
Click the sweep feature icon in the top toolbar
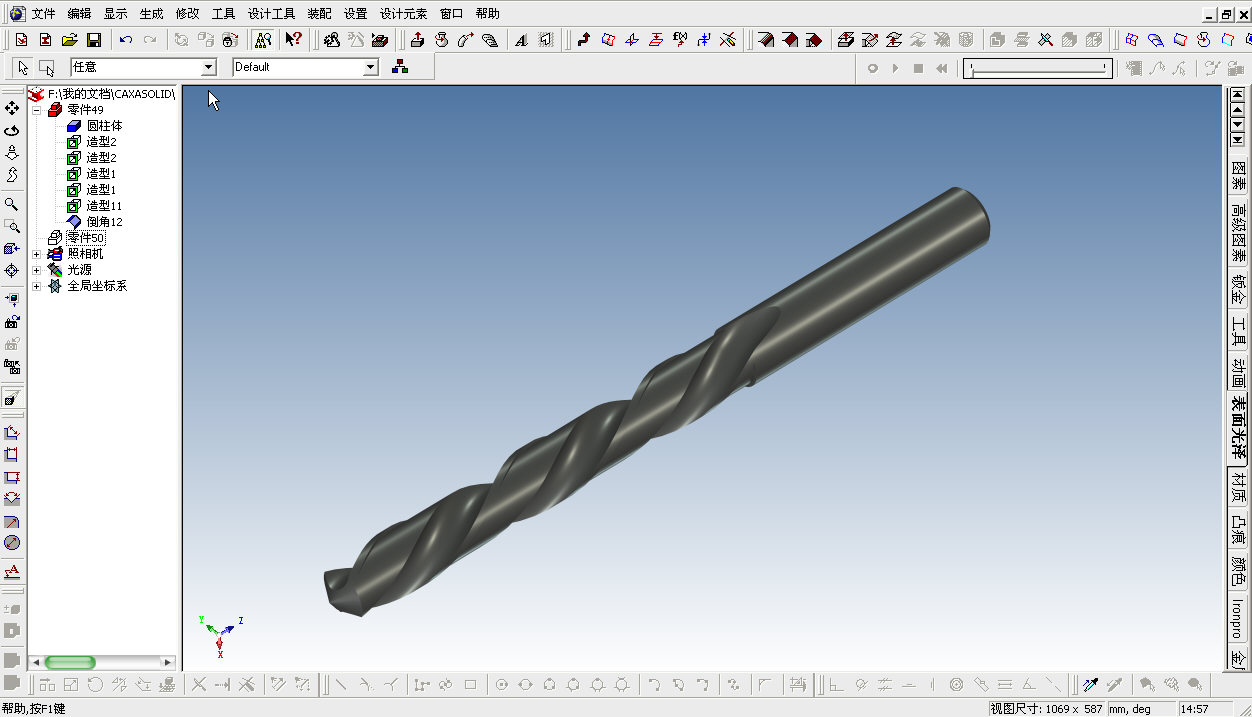(465, 40)
